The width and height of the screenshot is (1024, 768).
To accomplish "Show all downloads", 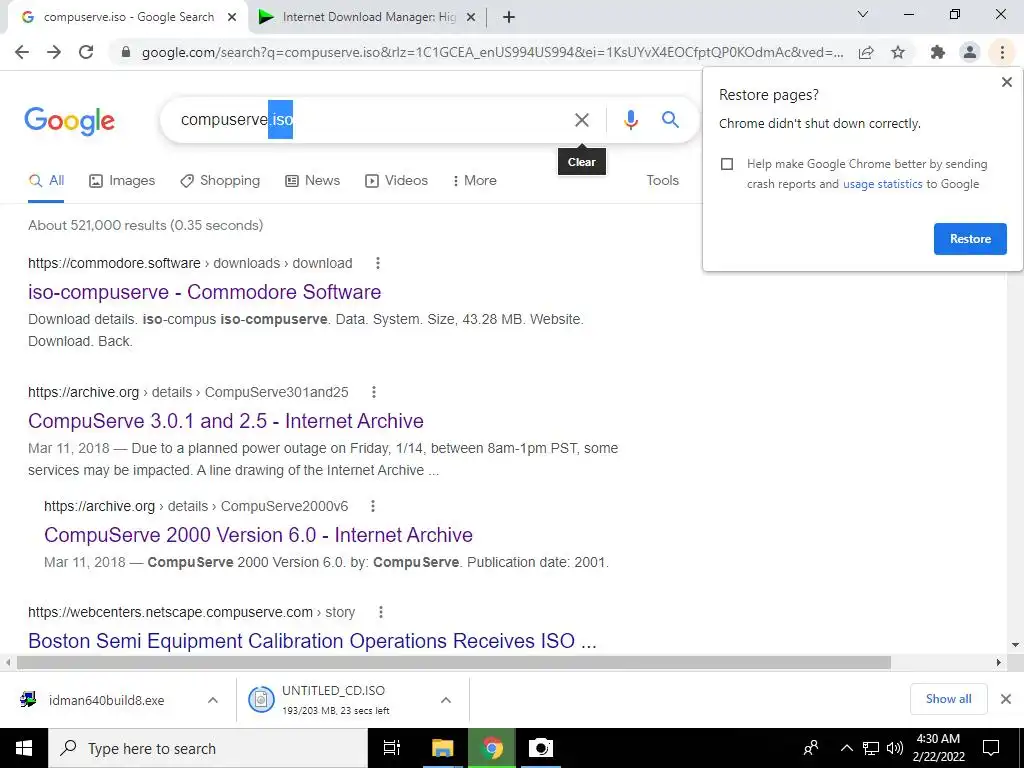I will click(948, 699).
